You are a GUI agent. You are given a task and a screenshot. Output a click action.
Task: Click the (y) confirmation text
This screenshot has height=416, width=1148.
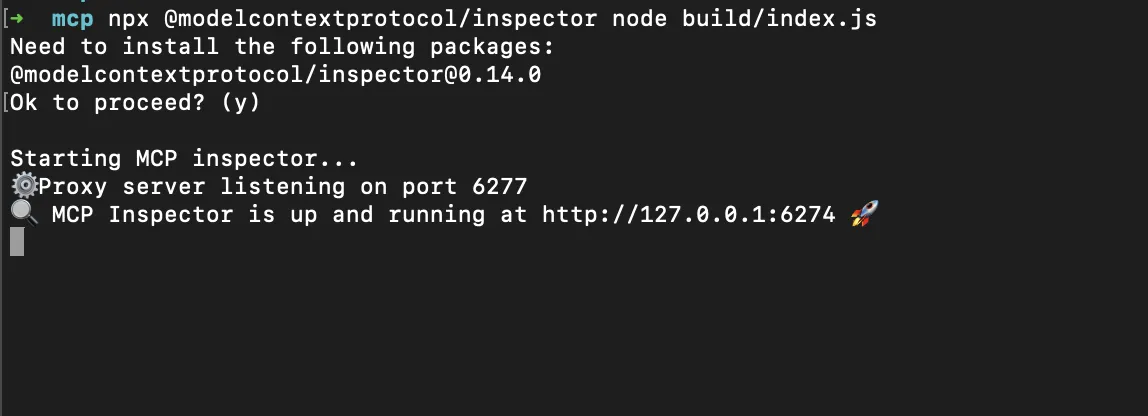[x=240, y=103]
